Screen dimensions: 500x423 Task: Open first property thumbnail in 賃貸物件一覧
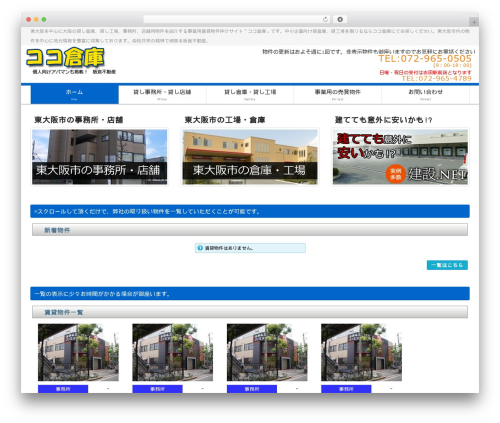(x=78, y=352)
